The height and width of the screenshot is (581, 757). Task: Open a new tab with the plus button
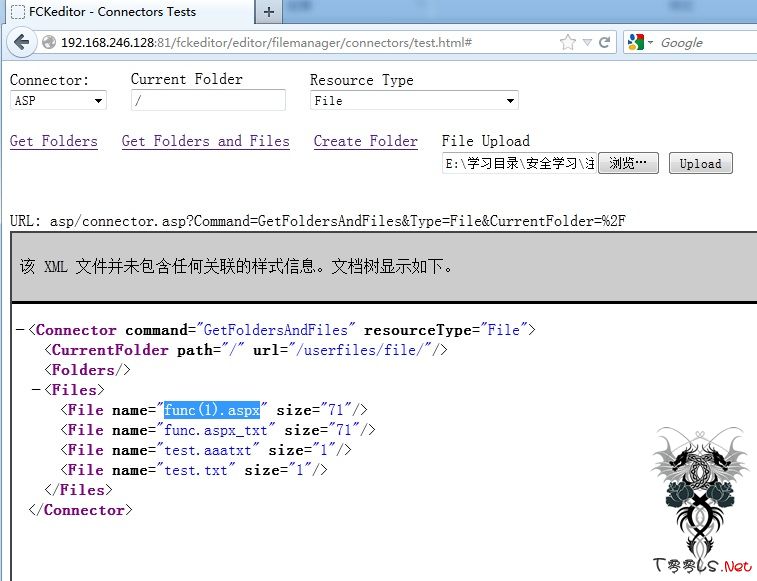coord(269,12)
